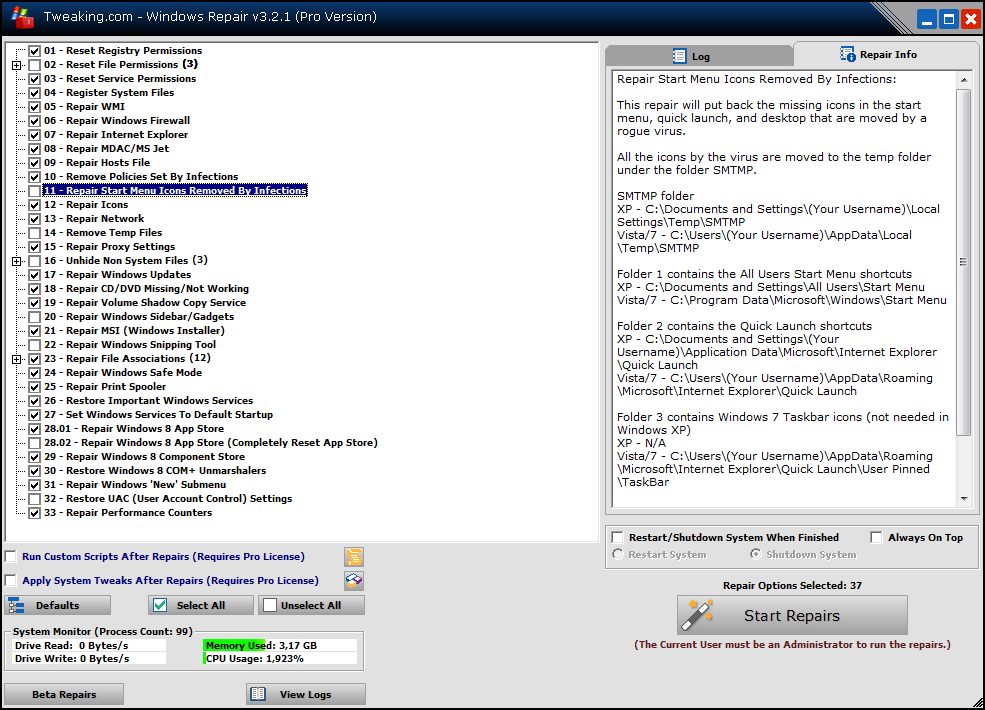Click 'Repair Options Selected: 37' text
The height and width of the screenshot is (710, 985).
tap(792, 586)
